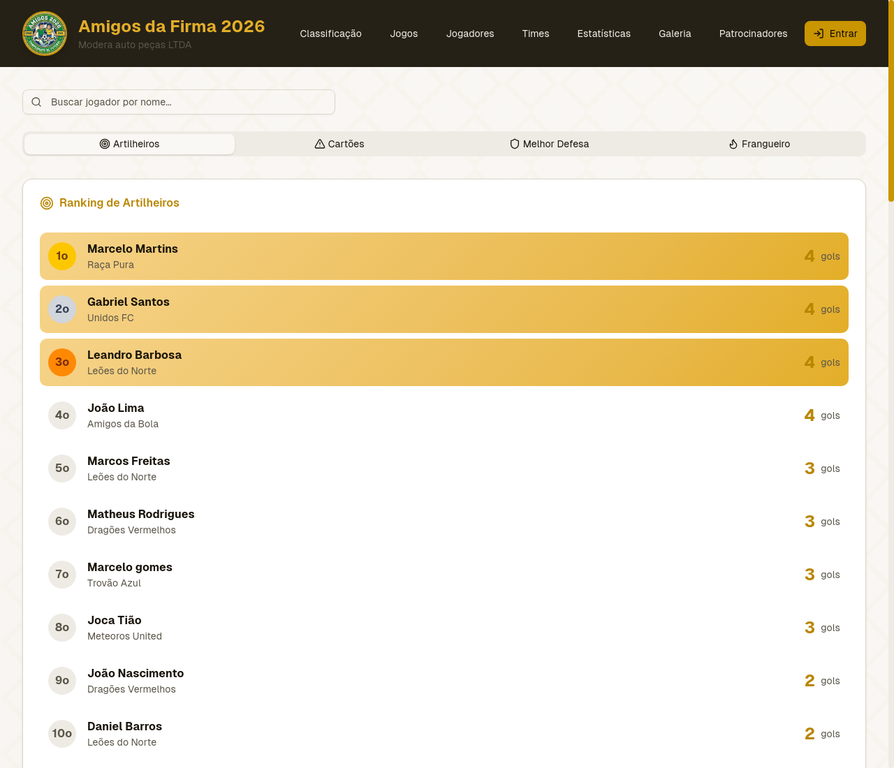Viewport: 894px width, 768px height.
Task: Click the gold 1o rank badge
Action: click(62, 256)
